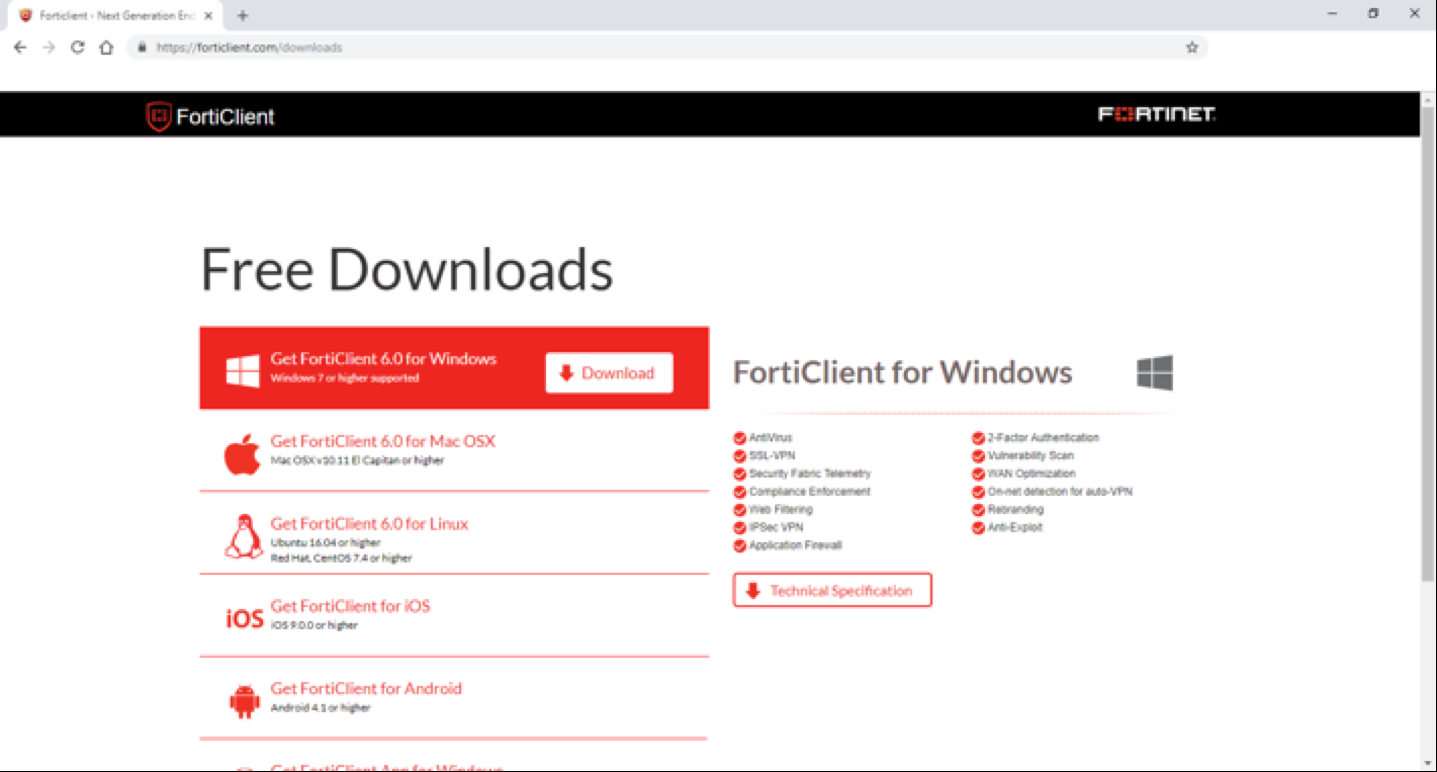
Task: Click 'Ubuntu 16.04 or higher' text
Action: (x=325, y=543)
